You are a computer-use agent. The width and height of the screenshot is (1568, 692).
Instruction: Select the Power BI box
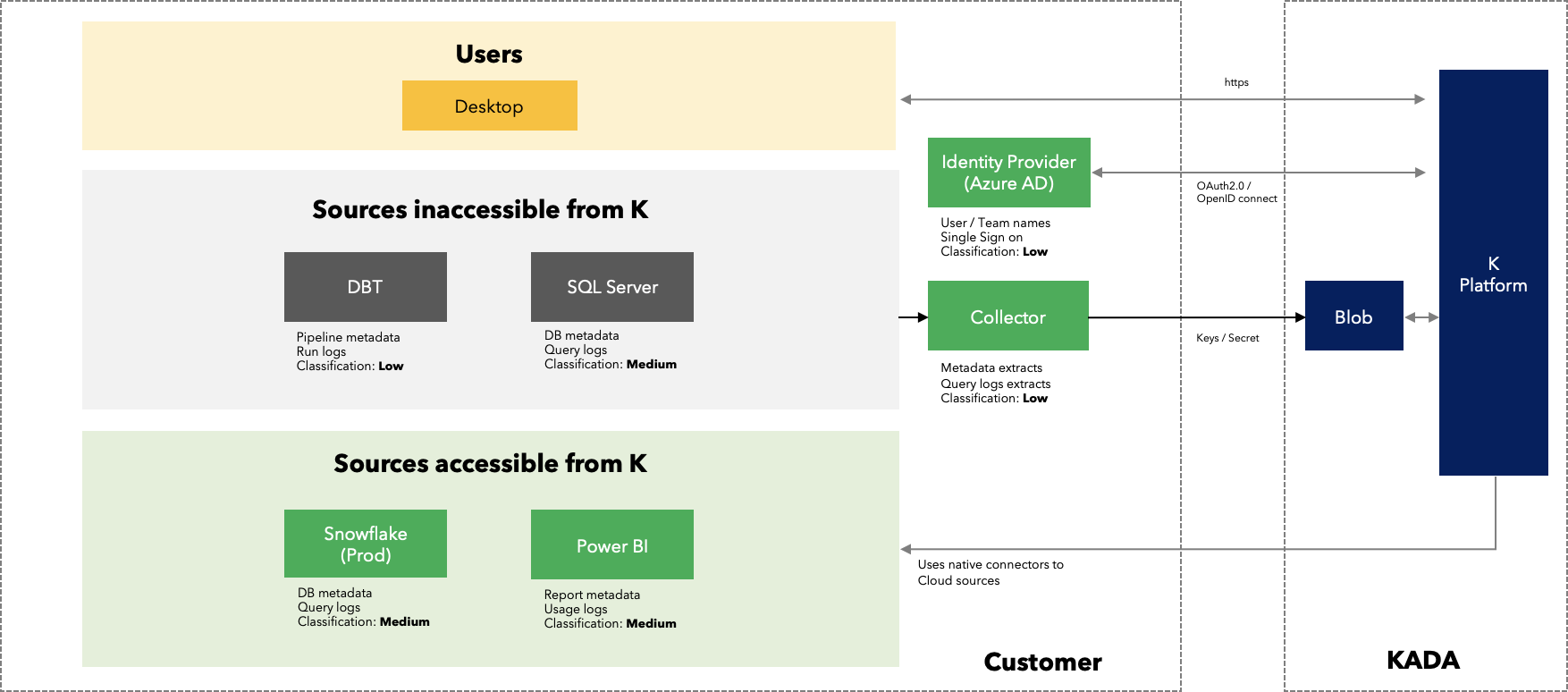pyautogui.click(x=611, y=545)
